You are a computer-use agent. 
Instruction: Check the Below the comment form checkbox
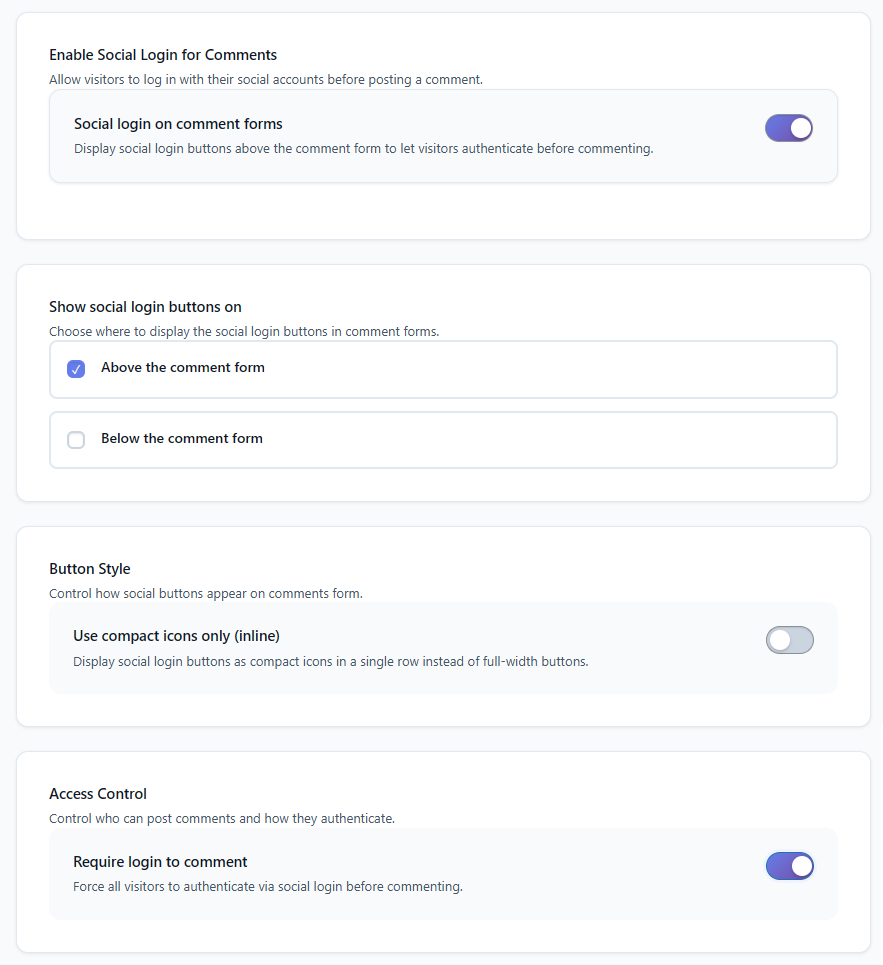coord(76,440)
